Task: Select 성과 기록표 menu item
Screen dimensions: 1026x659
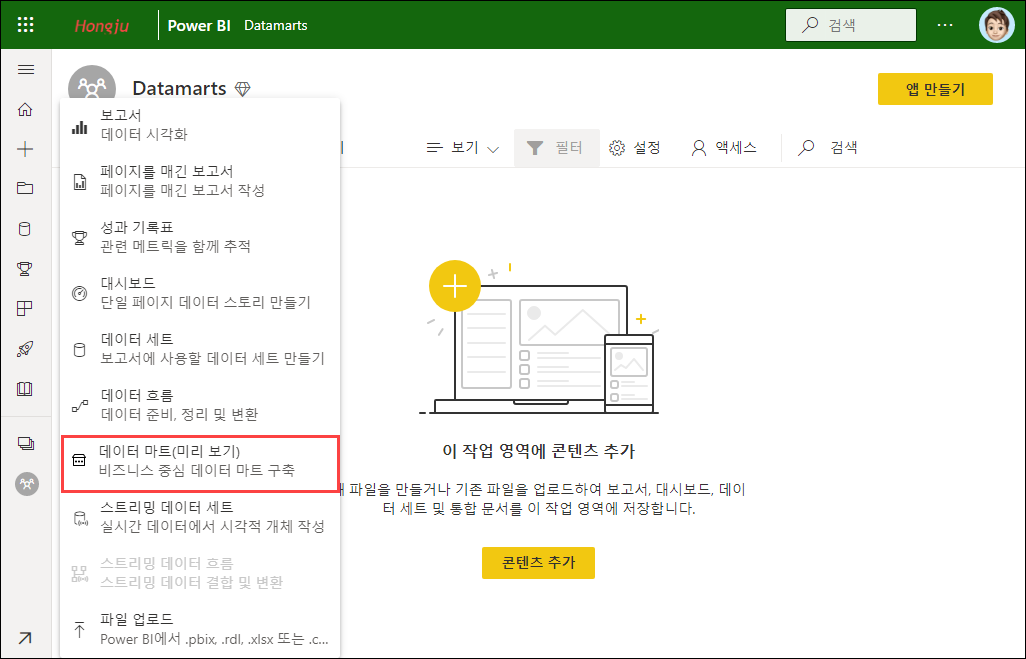Action: tap(200, 237)
